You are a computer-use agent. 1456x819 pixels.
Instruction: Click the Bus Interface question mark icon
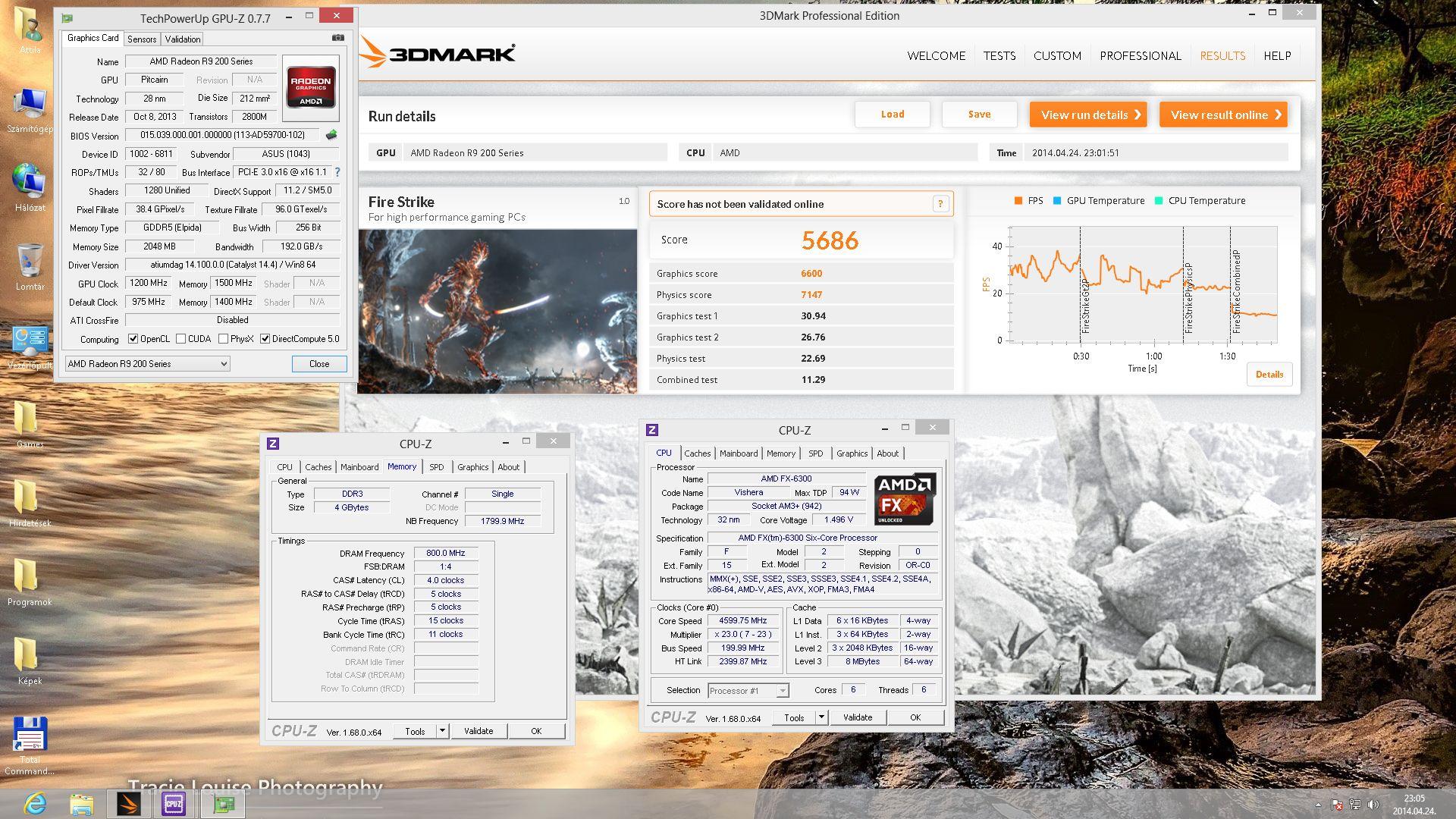tap(337, 172)
